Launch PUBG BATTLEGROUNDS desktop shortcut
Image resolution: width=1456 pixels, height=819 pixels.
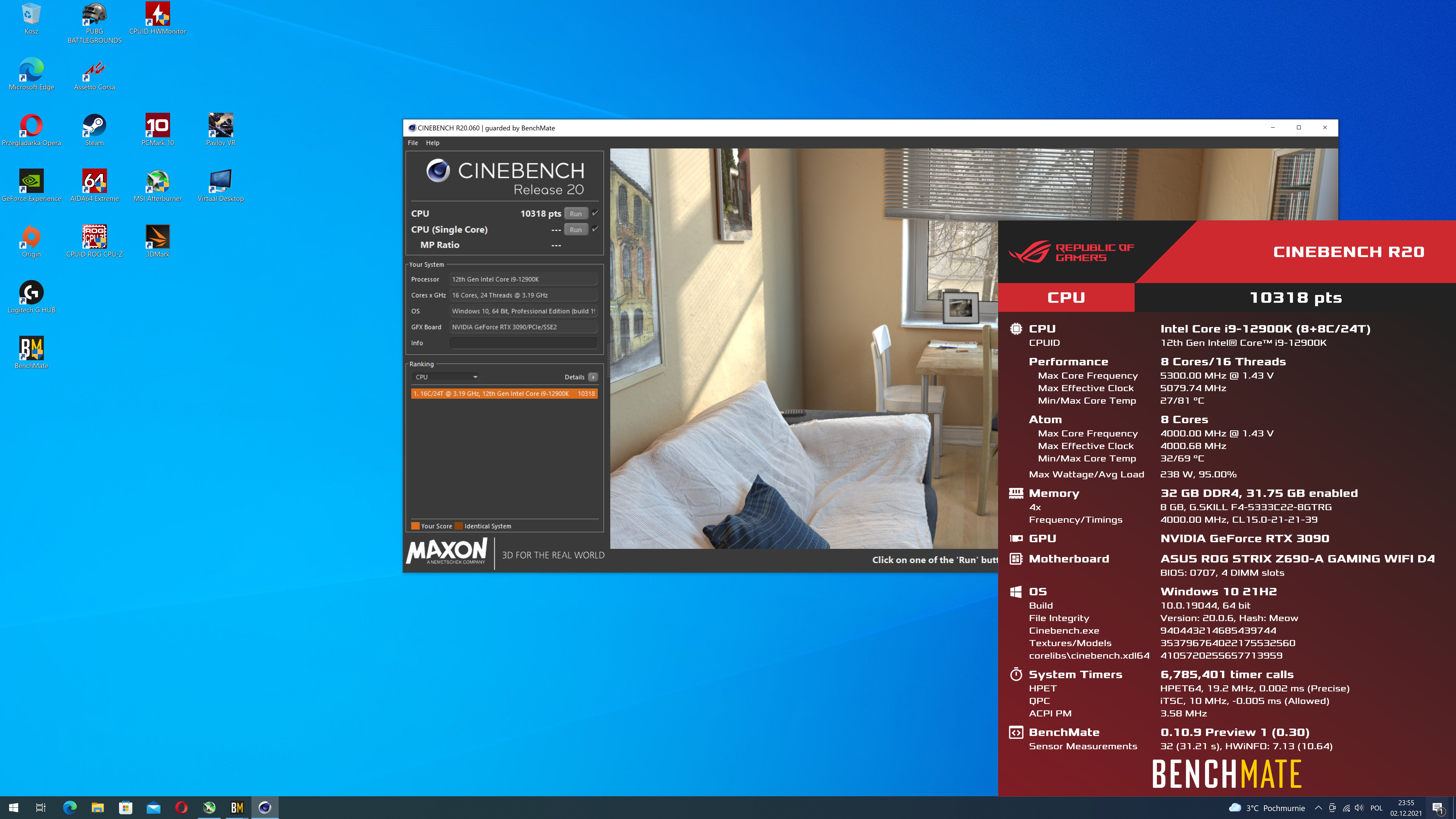(94, 23)
